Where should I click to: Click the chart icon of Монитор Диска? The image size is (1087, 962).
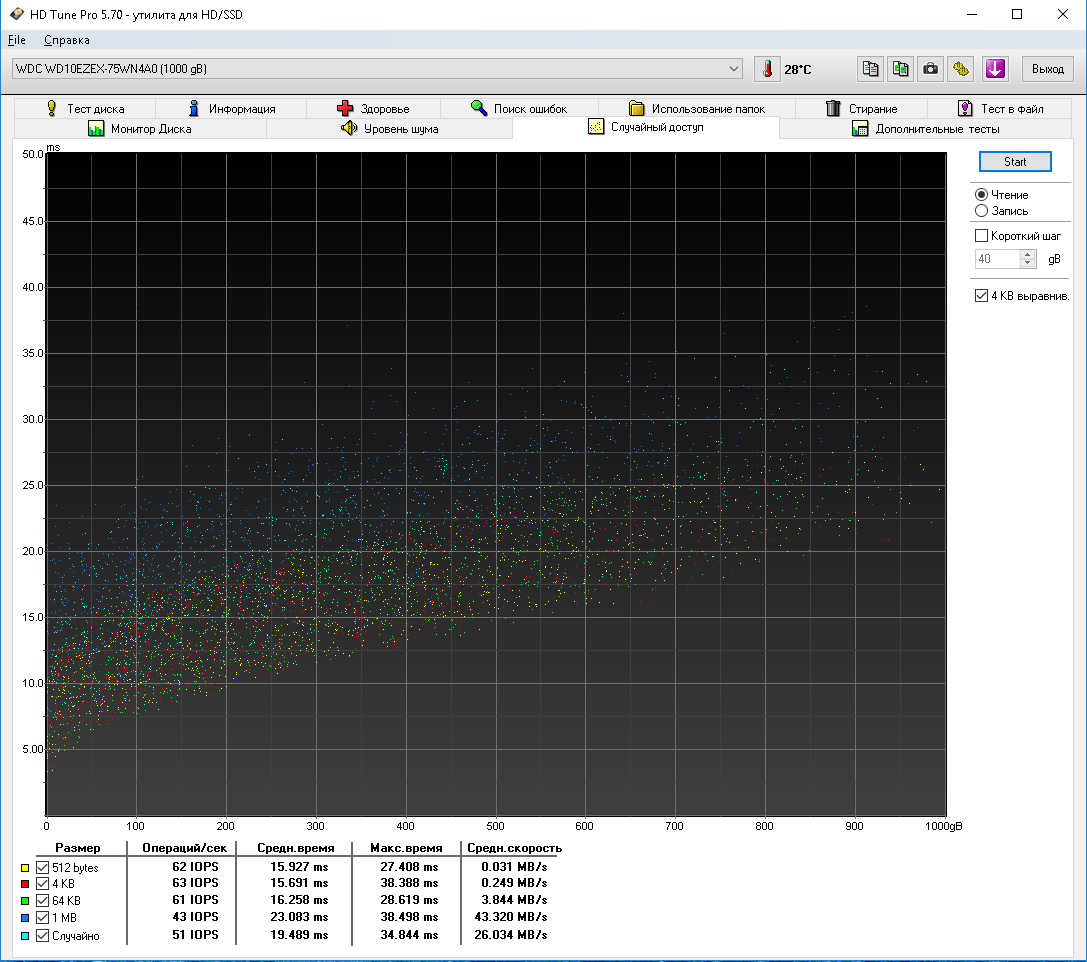(x=96, y=128)
